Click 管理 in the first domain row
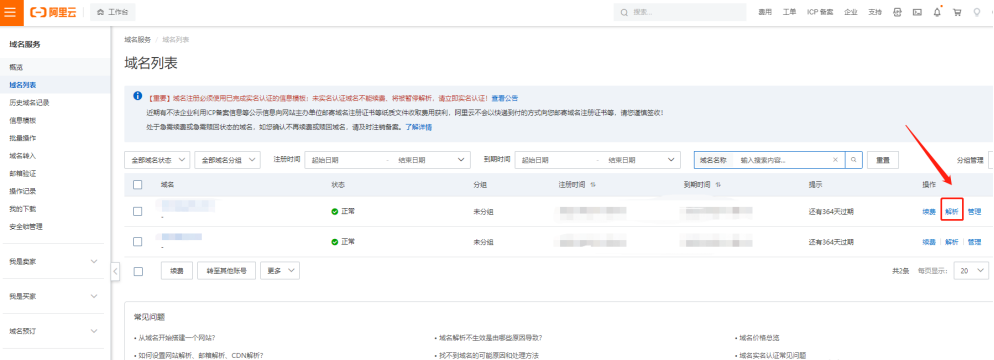 pyautogui.click(x=974, y=212)
